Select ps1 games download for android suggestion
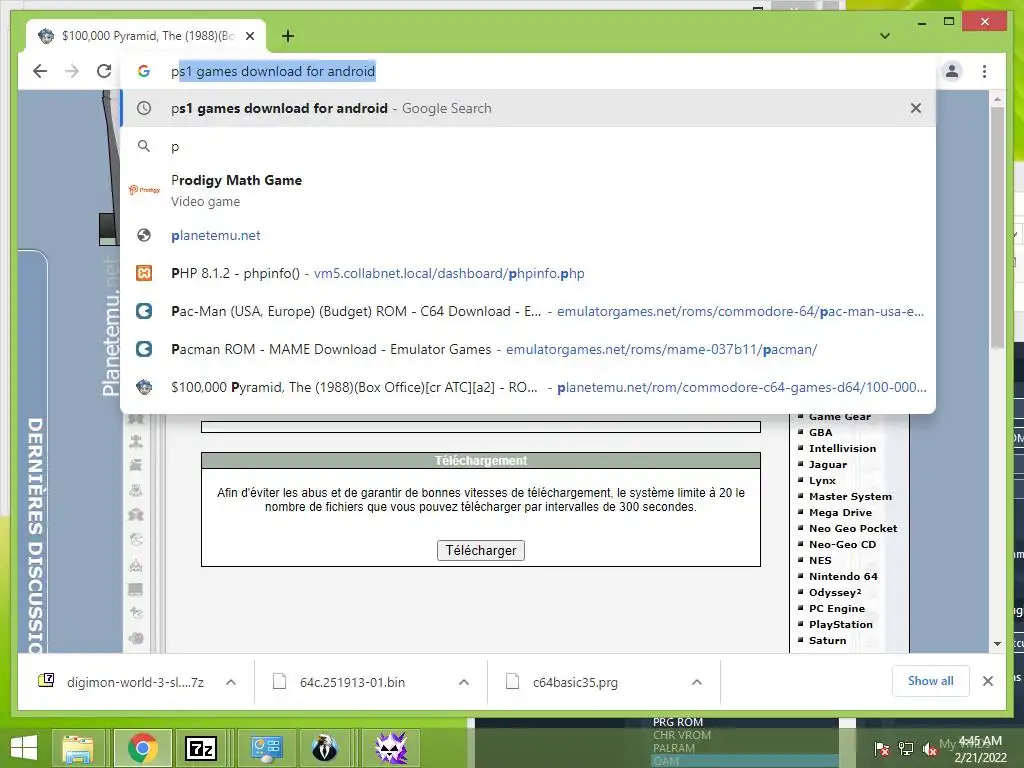 pyautogui.click(x=528, y=108)
